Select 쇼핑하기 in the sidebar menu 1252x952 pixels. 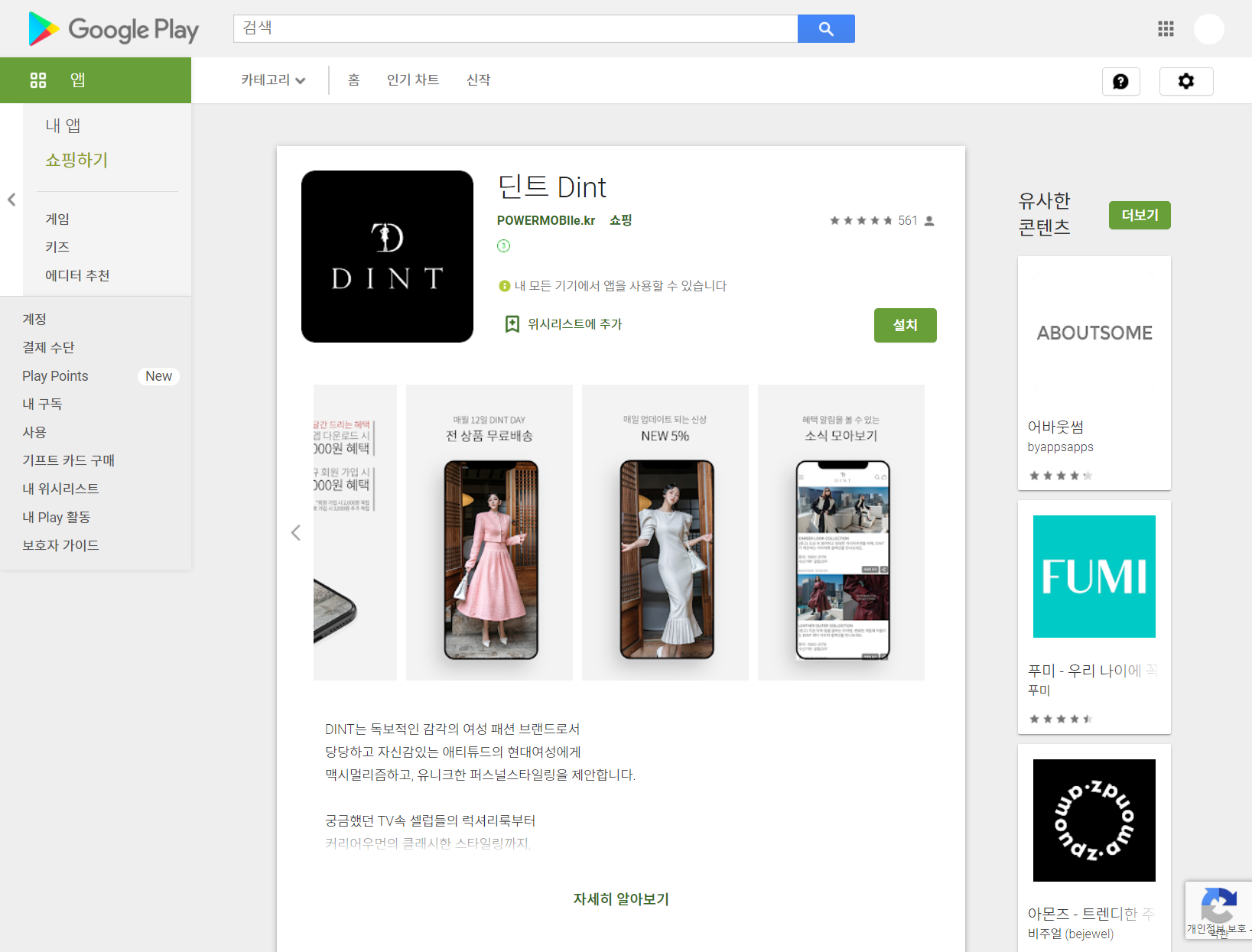click(x=76, y=160)
